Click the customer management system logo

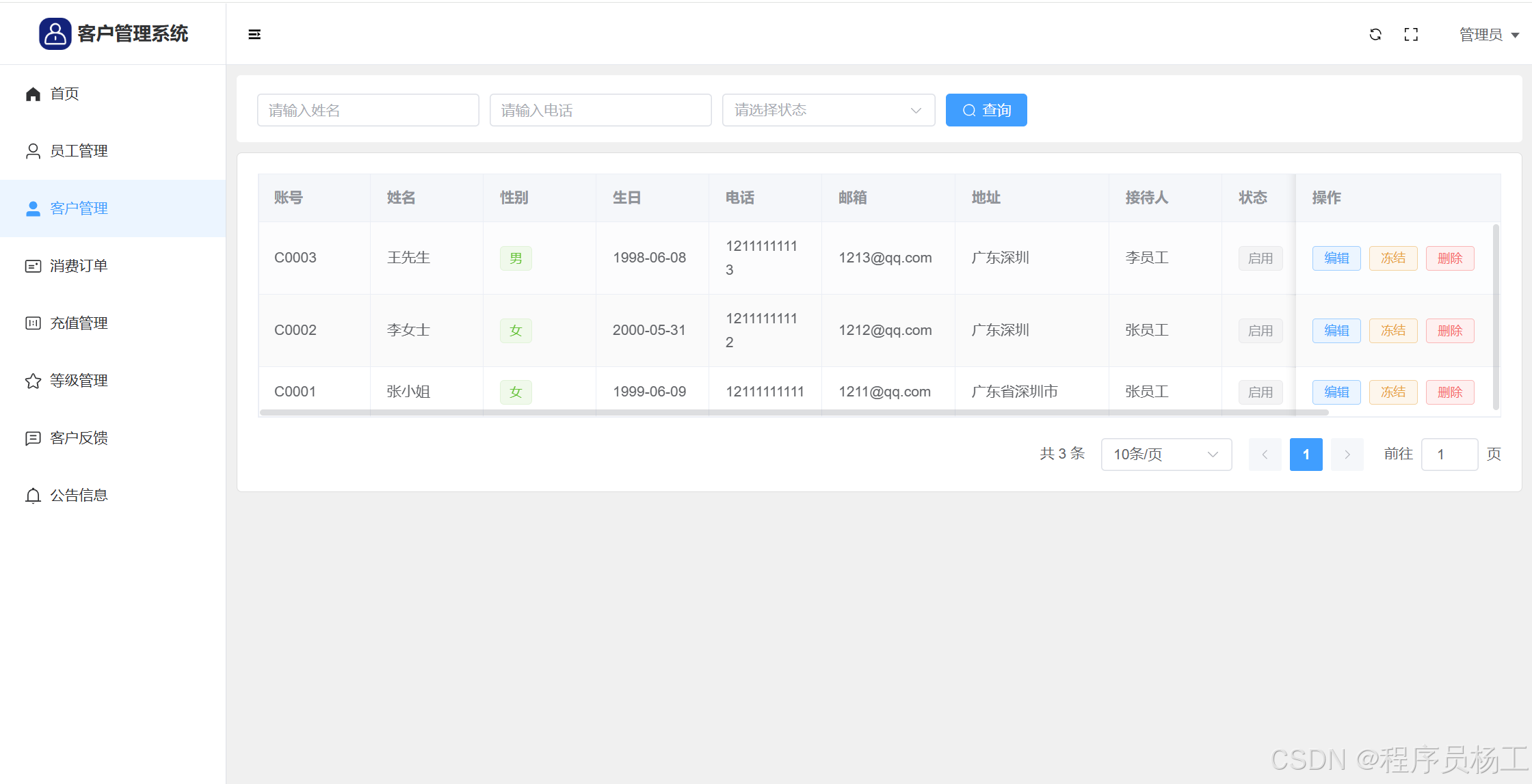click(55, 33)
